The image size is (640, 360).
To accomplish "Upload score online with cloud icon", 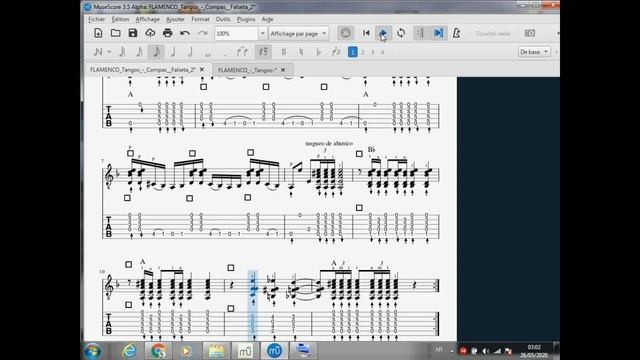I will [150, 33].
